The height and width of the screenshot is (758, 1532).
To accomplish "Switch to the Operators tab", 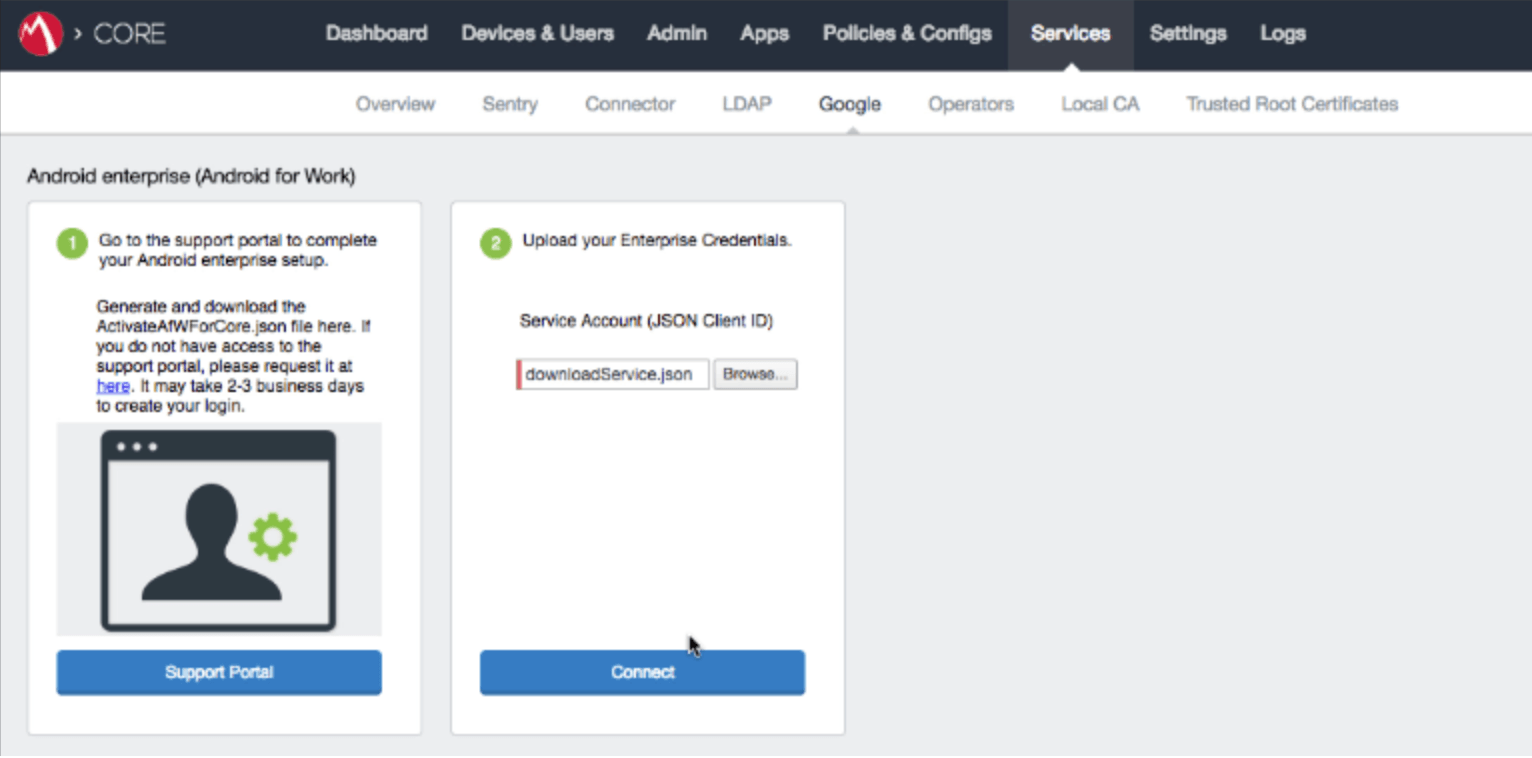I will pos(971,104).
